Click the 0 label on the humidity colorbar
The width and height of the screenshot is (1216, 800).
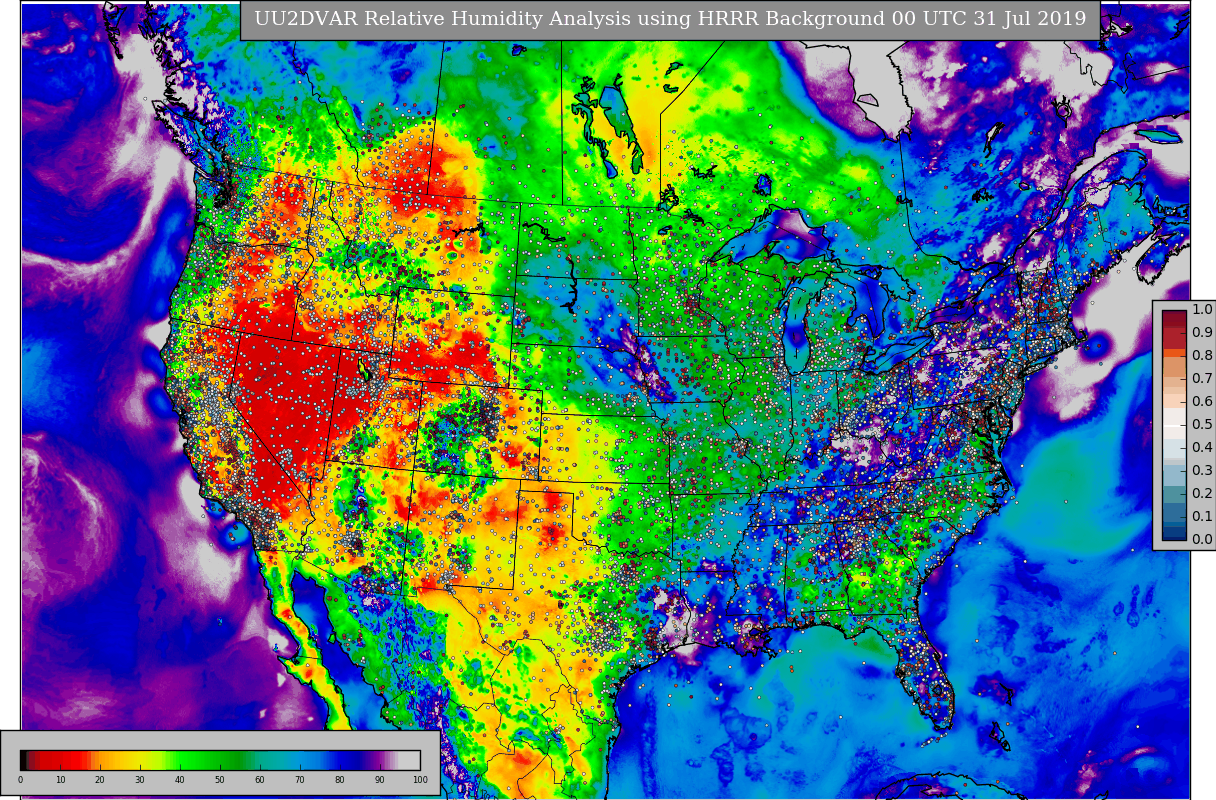pyautogui.click(x=20, y=779)
